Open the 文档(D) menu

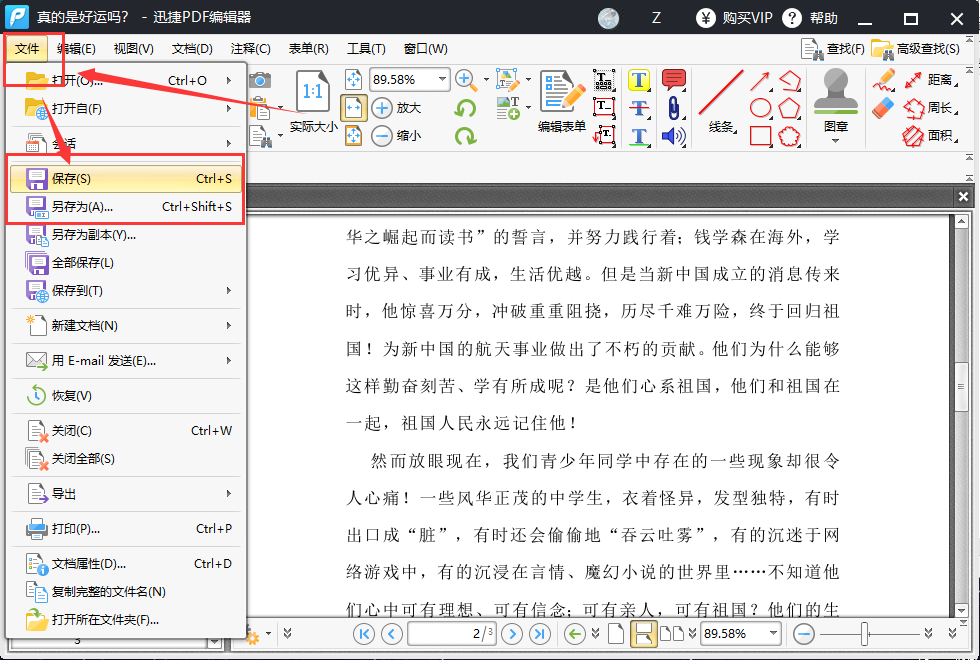tap(192, 49)
